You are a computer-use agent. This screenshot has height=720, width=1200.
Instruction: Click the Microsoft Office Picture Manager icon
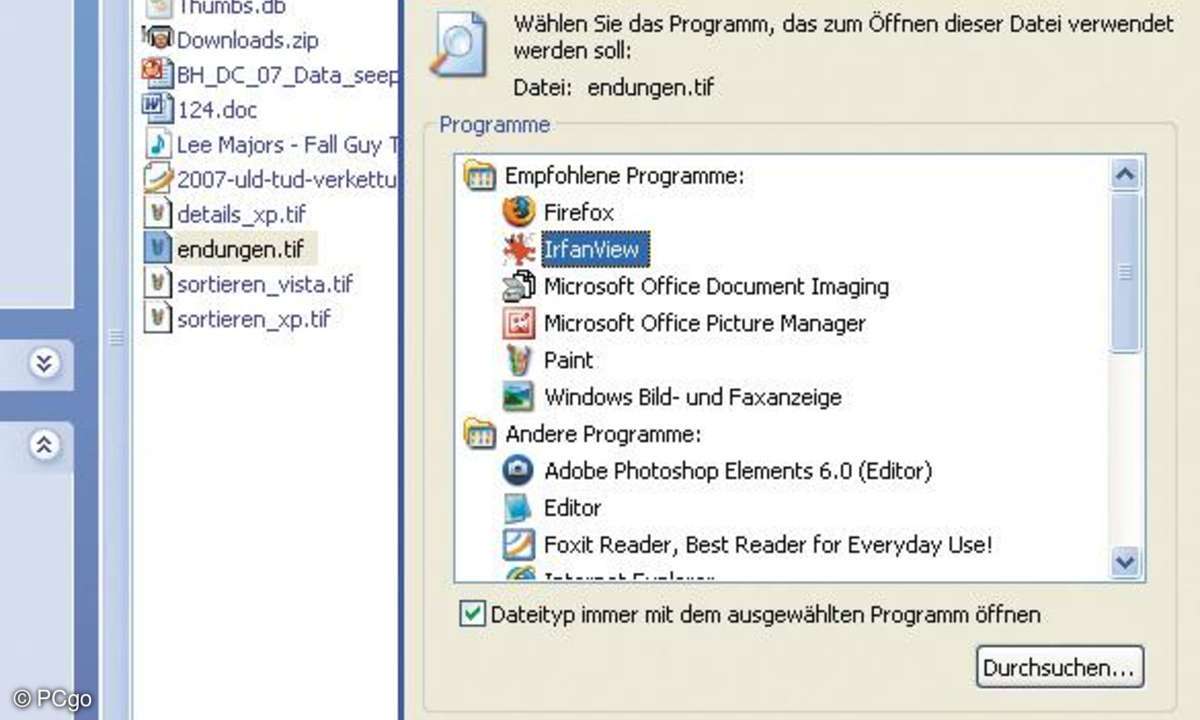[519, 323]
